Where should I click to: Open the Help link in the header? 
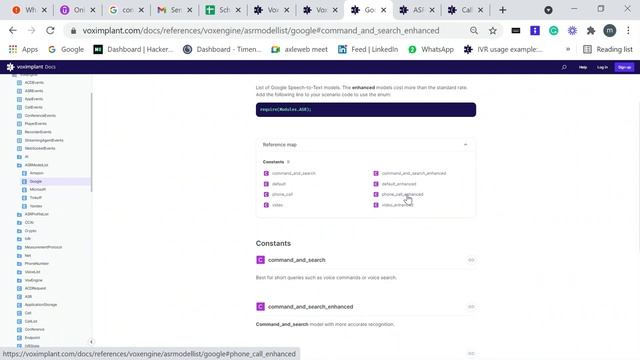[x=583, y=67]
